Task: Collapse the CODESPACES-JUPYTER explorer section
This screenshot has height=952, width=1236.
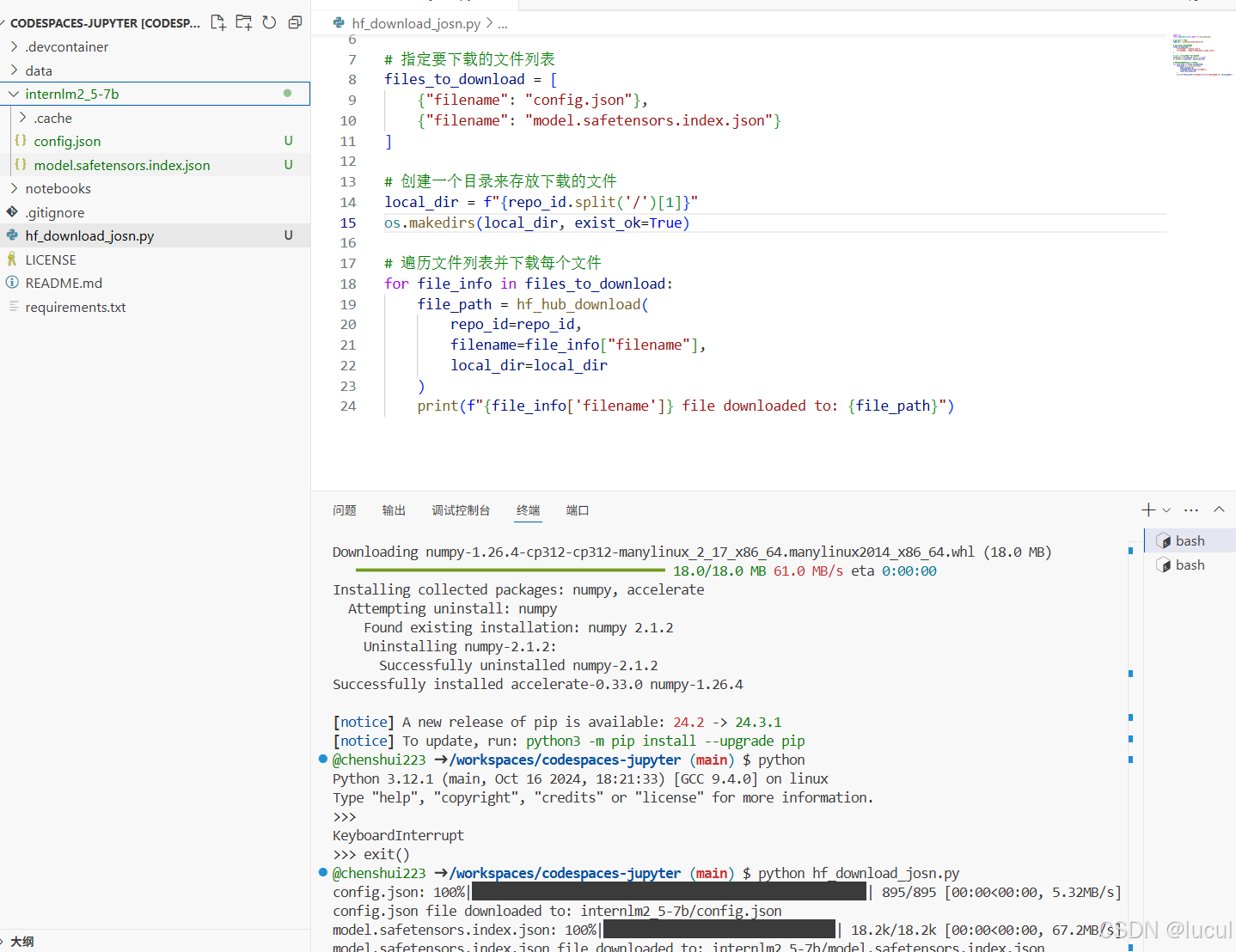Action: coord(104,23)
